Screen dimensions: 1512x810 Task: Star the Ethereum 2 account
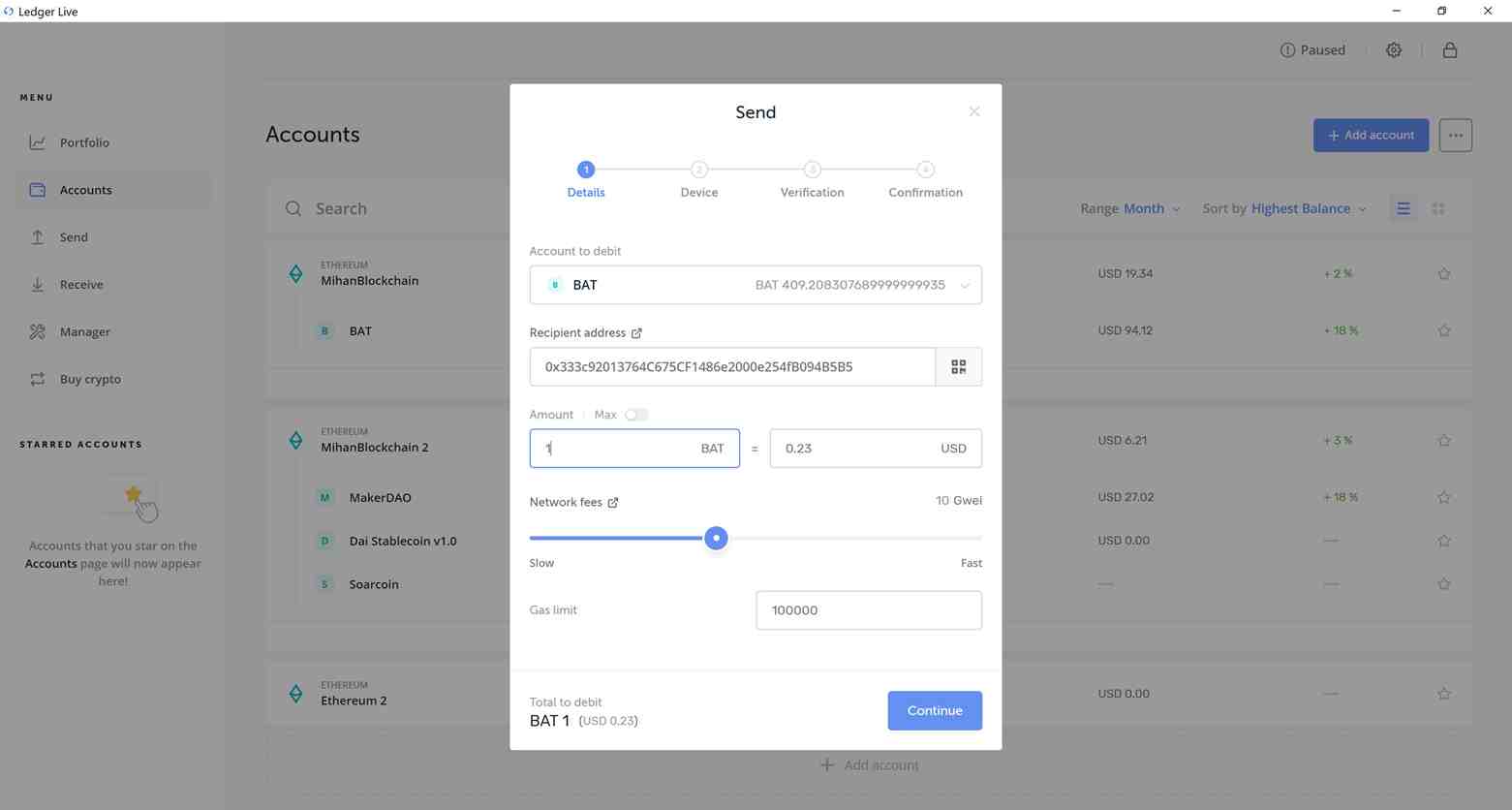[x=1444, y=694]
